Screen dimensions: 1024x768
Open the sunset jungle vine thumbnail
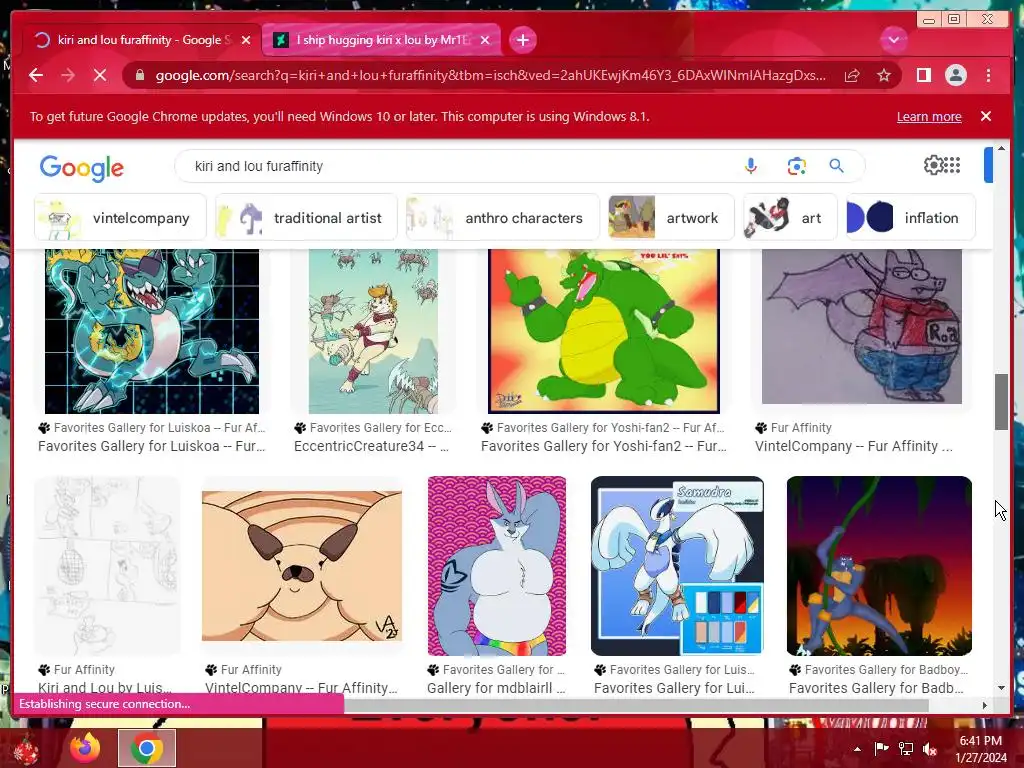[879, 566]
